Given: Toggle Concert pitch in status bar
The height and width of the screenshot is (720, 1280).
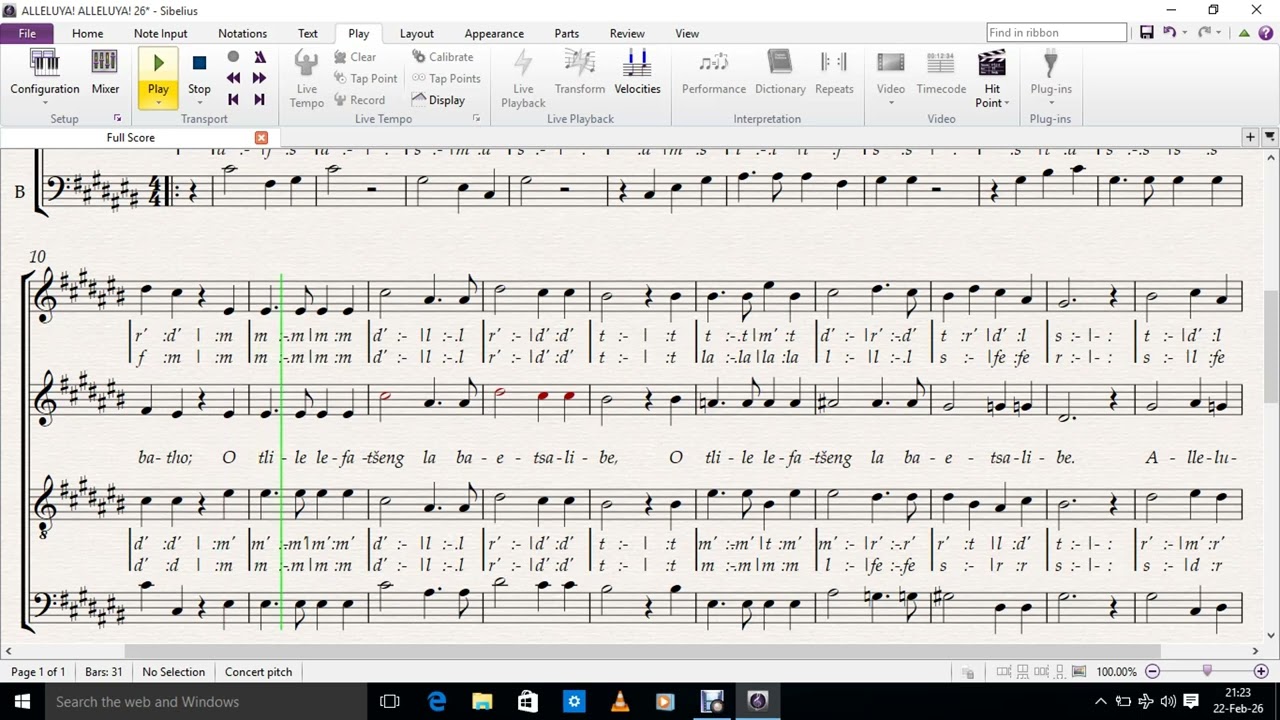Looking at the screenshot, I should (258, 672).
